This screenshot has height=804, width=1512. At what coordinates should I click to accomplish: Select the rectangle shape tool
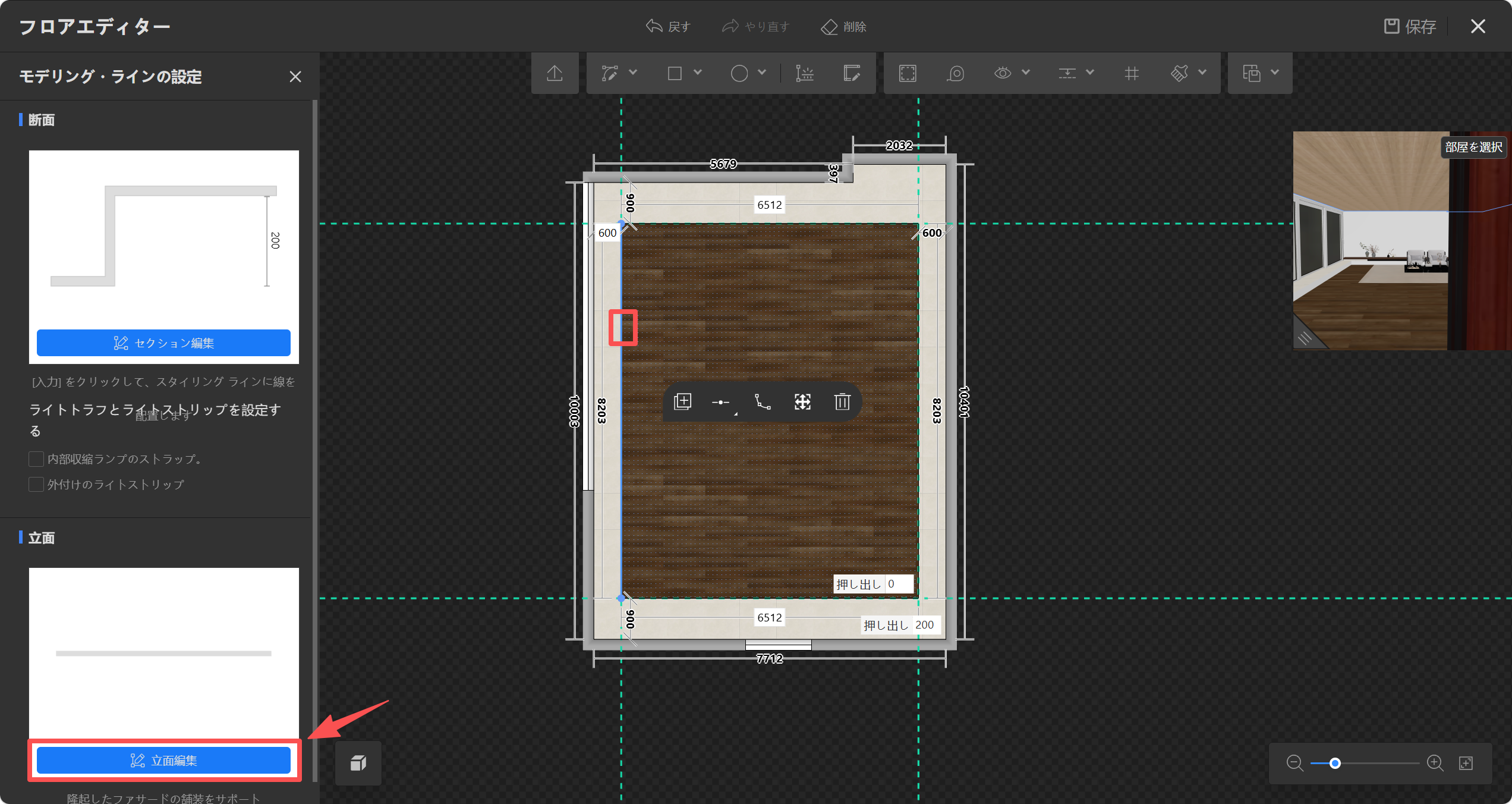click(x=675, y=73)
